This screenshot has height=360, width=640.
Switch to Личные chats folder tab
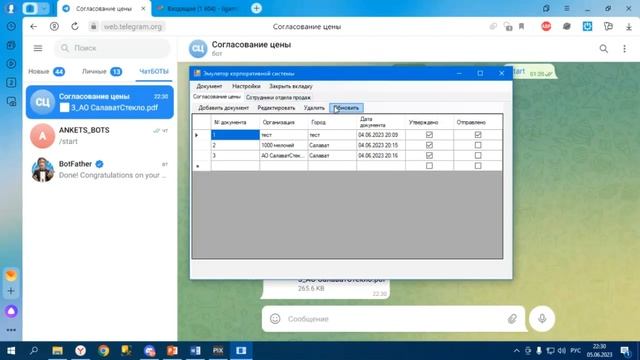(102, 71)
